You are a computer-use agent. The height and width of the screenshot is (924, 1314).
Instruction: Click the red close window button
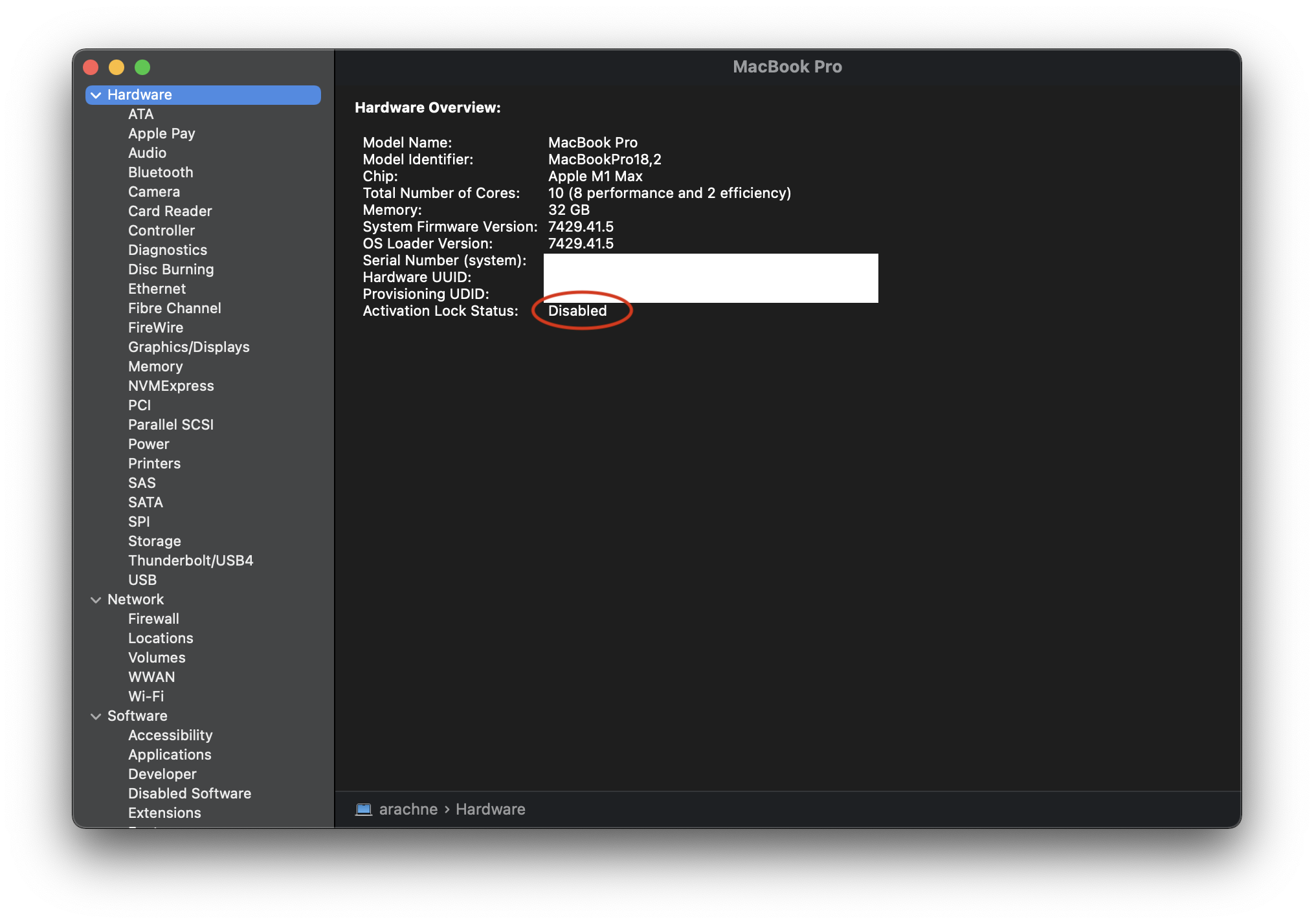click(91, 67)
